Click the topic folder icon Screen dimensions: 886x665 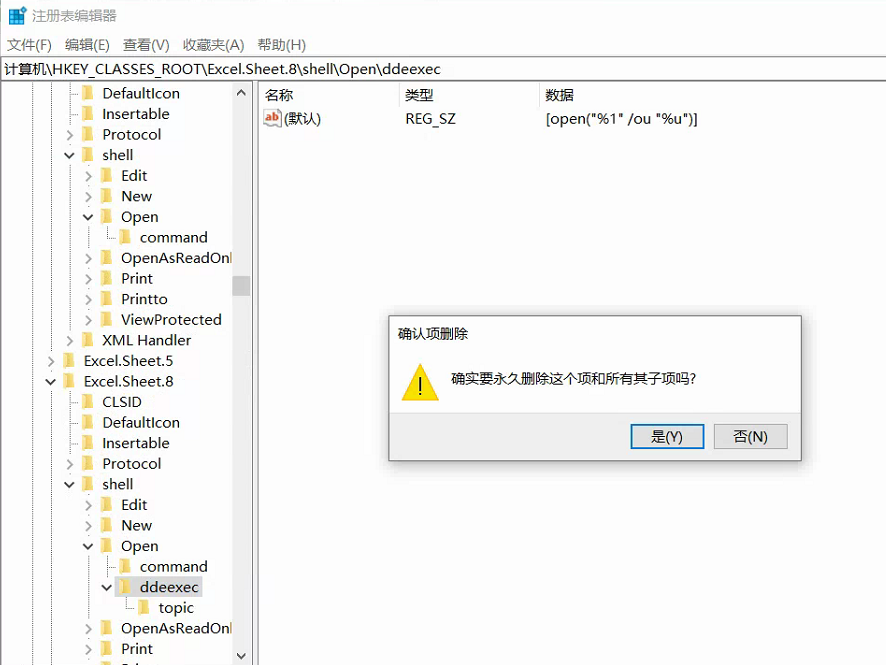[x=144, y=607]
